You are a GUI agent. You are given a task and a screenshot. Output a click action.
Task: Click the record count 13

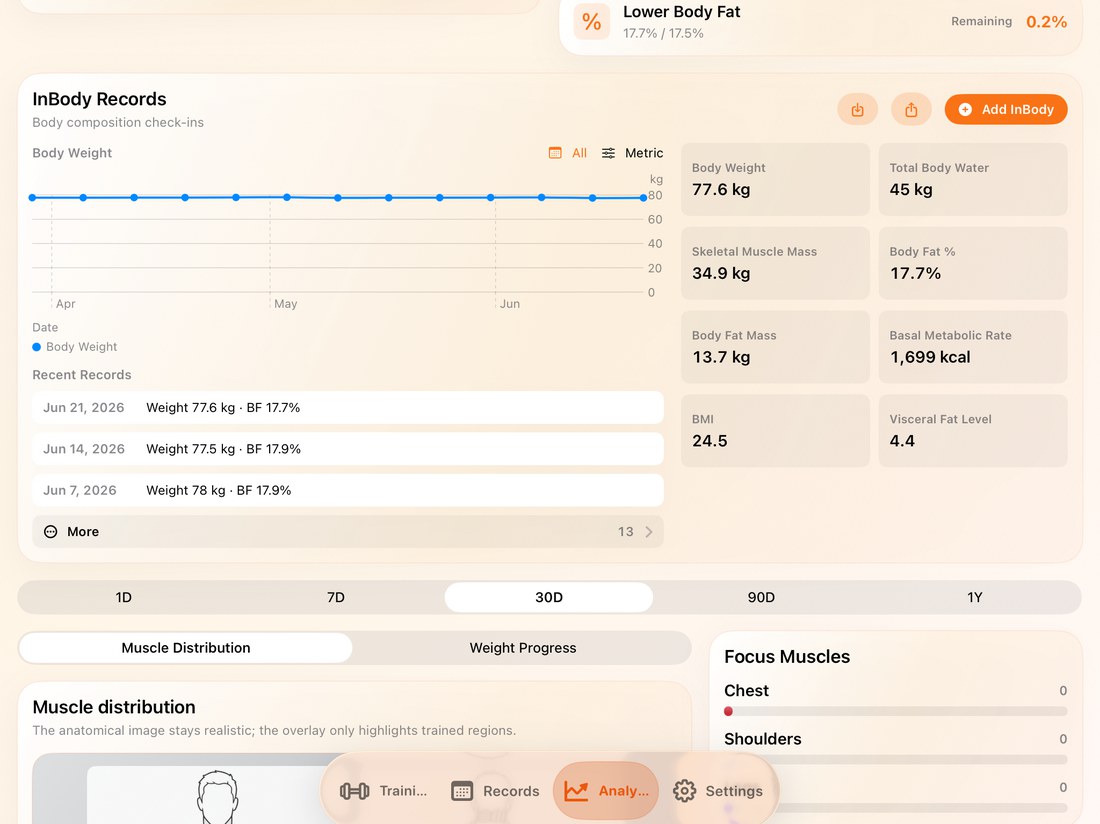(626, 532)
